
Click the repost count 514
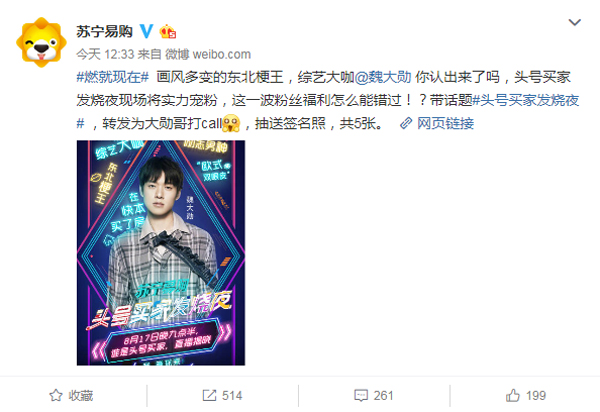232,395
